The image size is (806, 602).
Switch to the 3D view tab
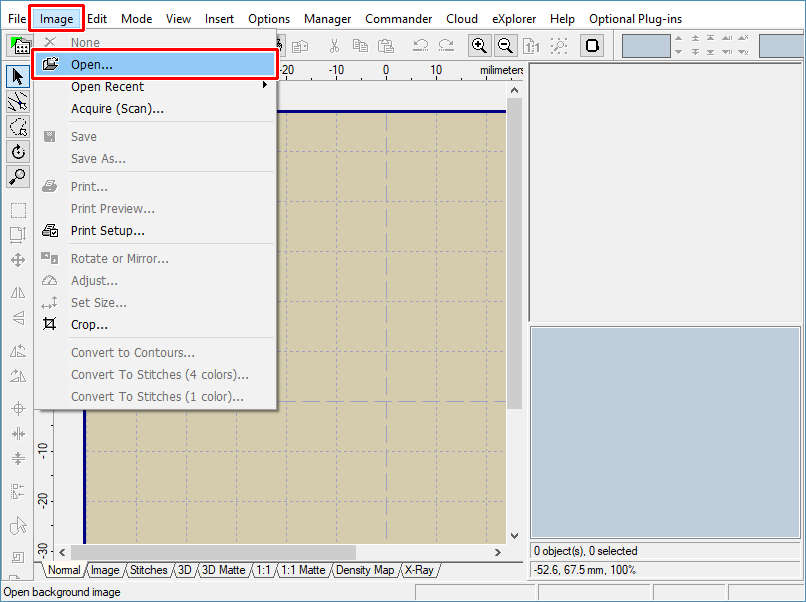(185, 570)
